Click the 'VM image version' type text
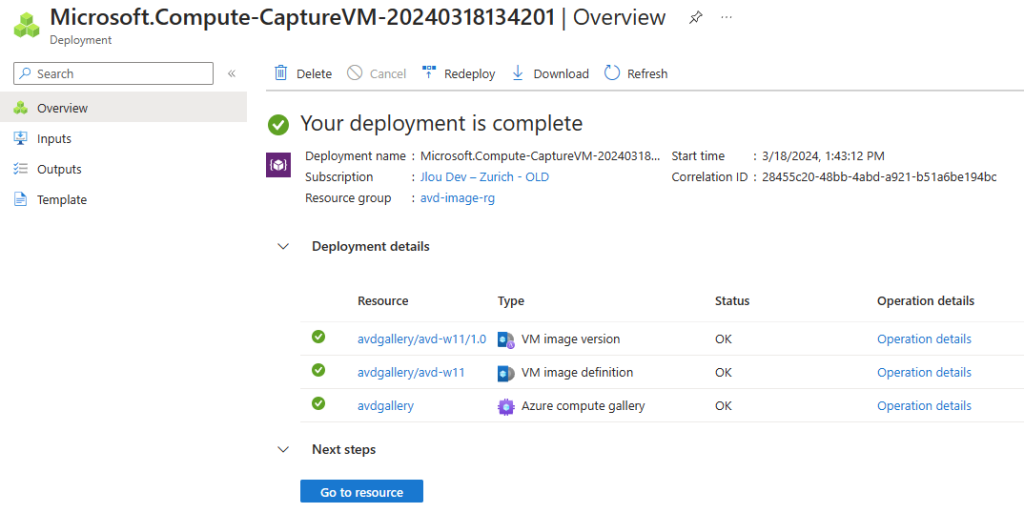Viewport: 1024px width, 513px height. point(570,339)
